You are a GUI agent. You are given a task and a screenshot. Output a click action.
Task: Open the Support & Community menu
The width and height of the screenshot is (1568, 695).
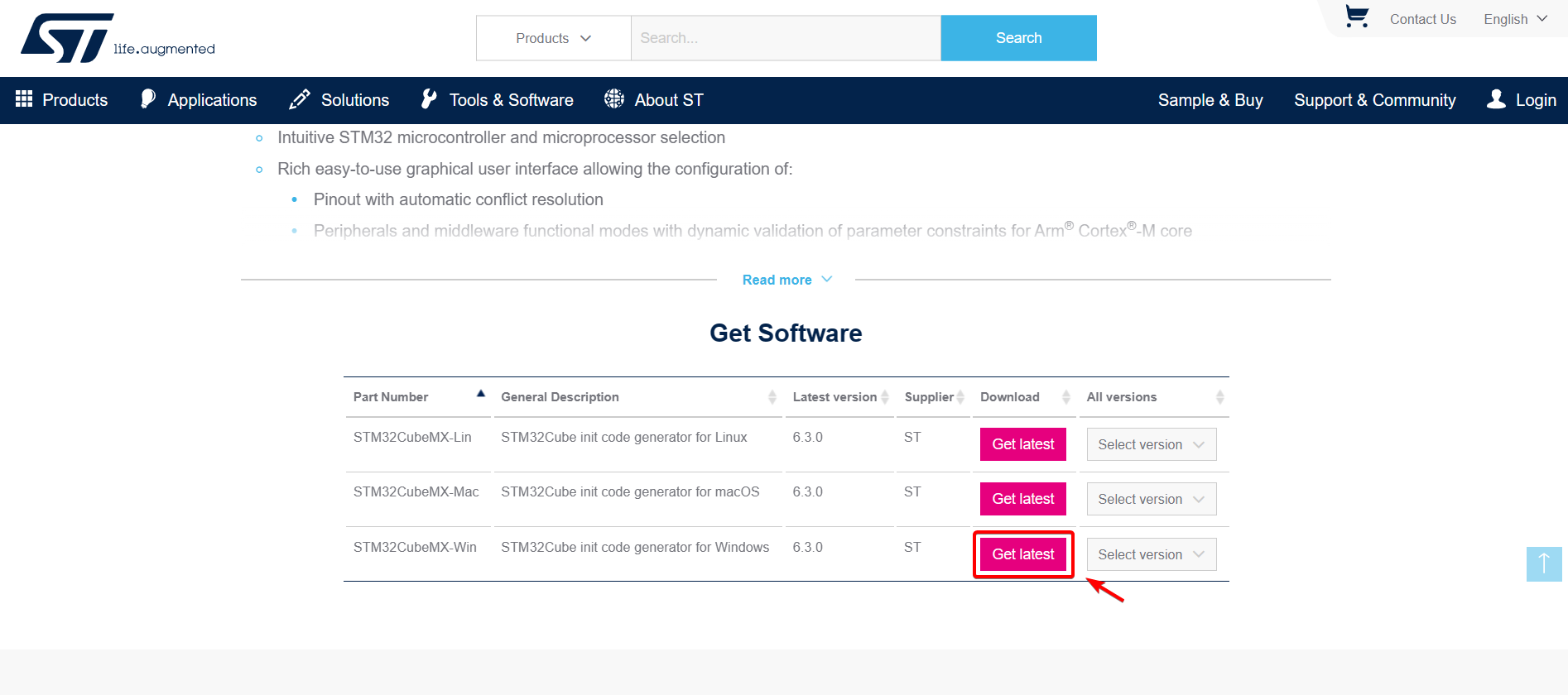click(x=1374, y=100)
